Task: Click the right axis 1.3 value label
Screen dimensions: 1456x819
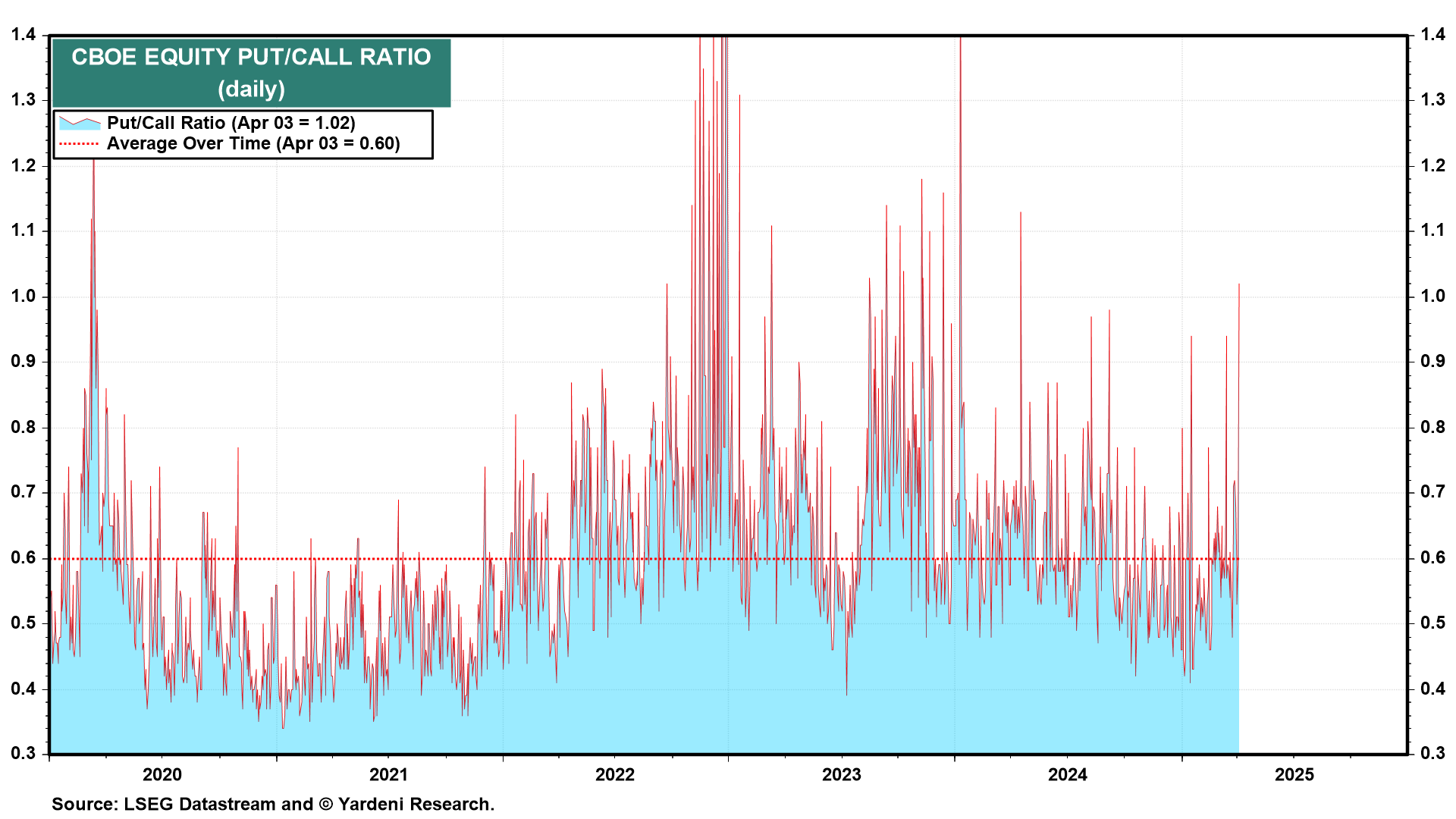Action: [x=1432, y=99]
